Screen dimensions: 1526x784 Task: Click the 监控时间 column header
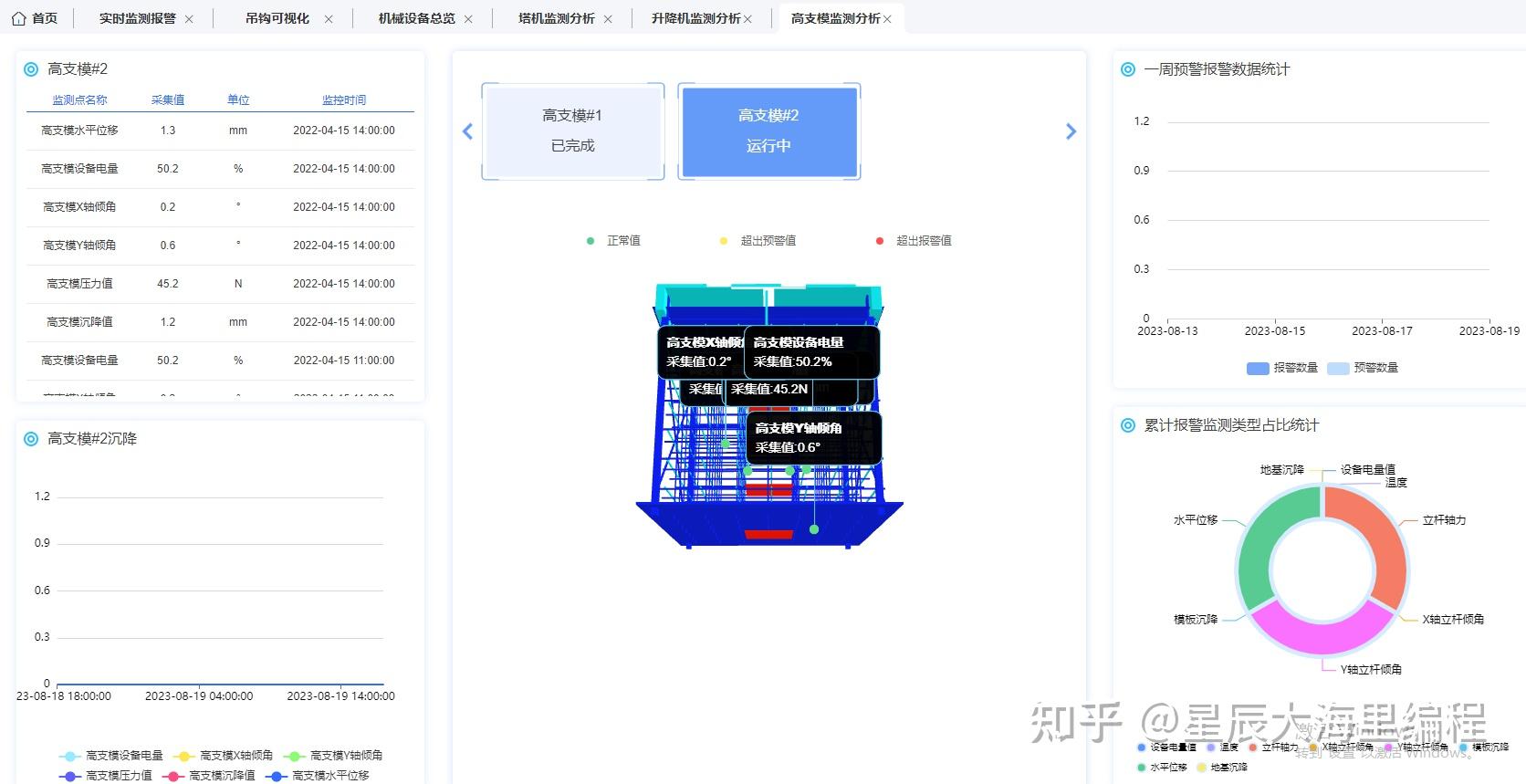(344, 100)
